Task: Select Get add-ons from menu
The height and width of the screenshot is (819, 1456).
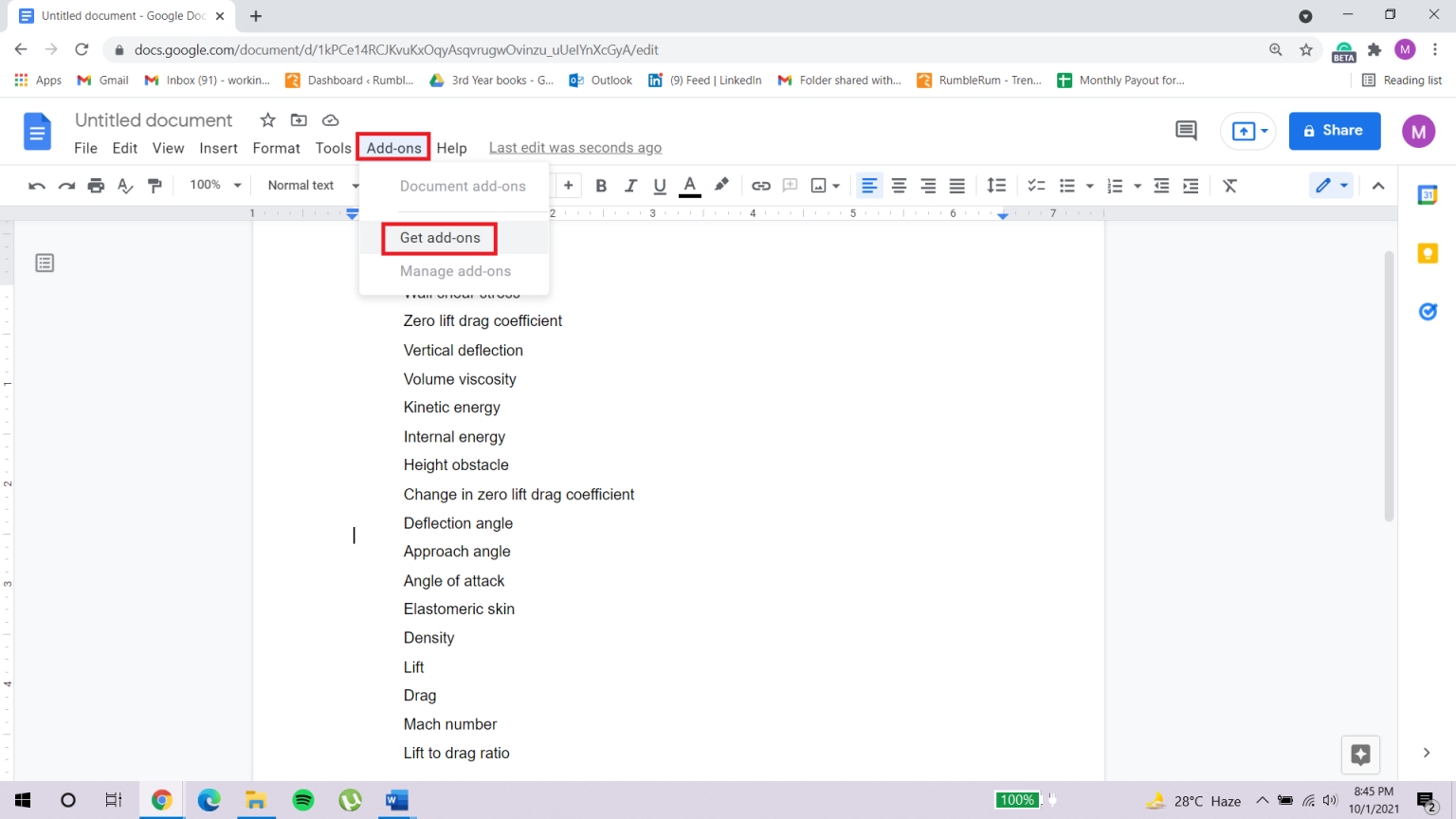Action: pos(440,238)
